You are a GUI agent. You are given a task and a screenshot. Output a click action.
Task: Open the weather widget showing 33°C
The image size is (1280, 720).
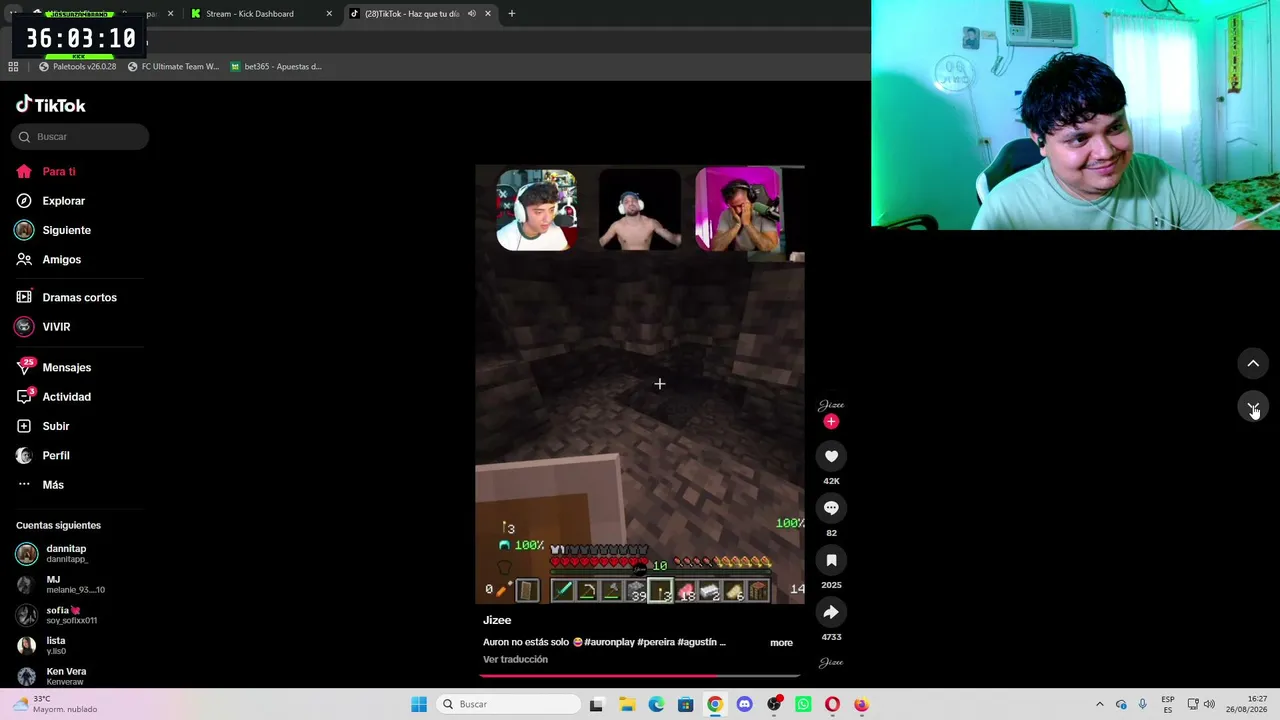tap(54, 705)
